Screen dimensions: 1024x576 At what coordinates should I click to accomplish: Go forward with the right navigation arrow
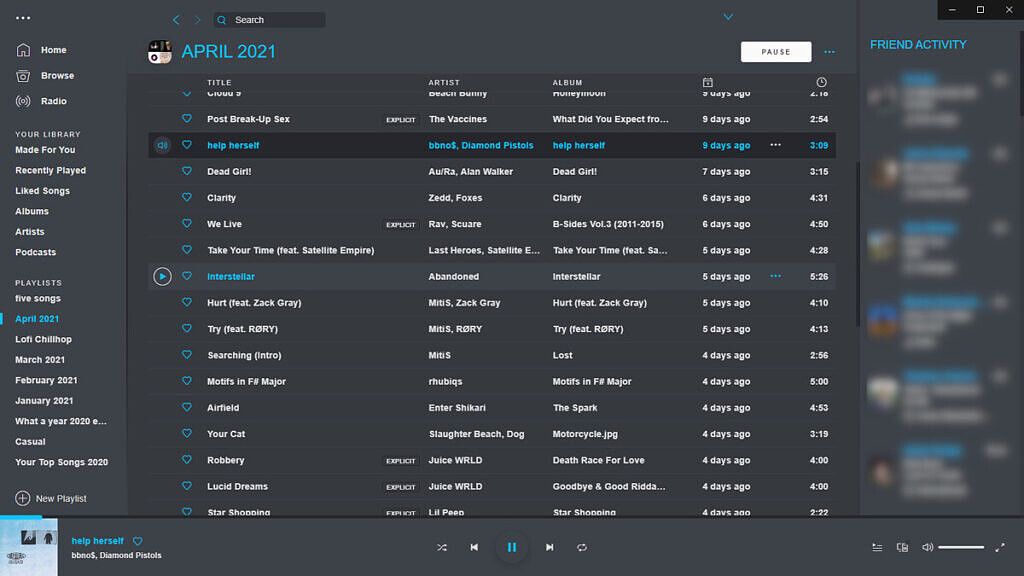[x=197, y=20]
